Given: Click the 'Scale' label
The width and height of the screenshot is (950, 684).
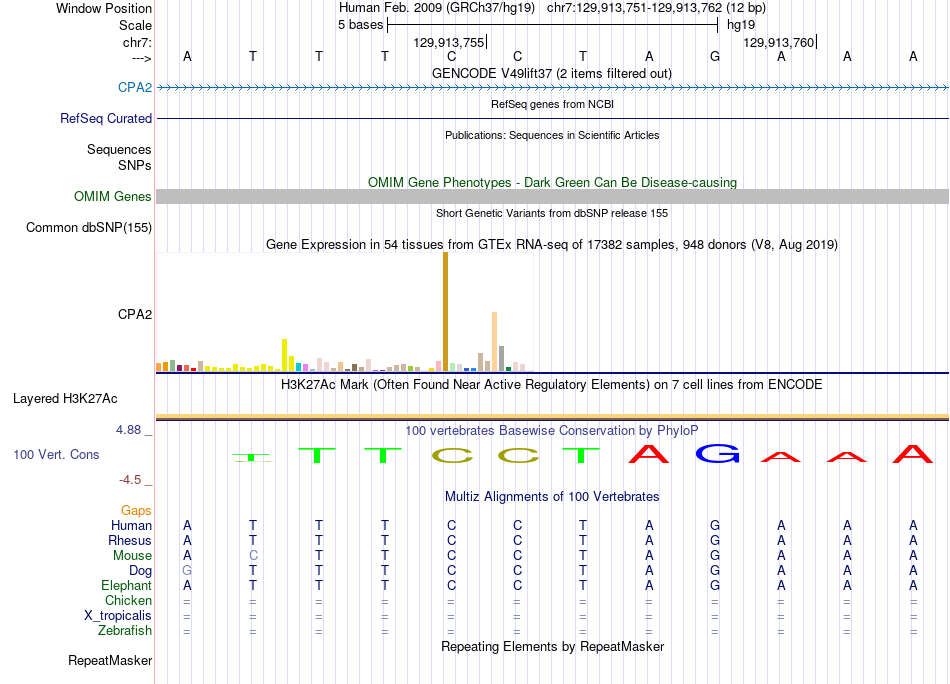Looking at the screenshot, I should click(x=135, y=25).
